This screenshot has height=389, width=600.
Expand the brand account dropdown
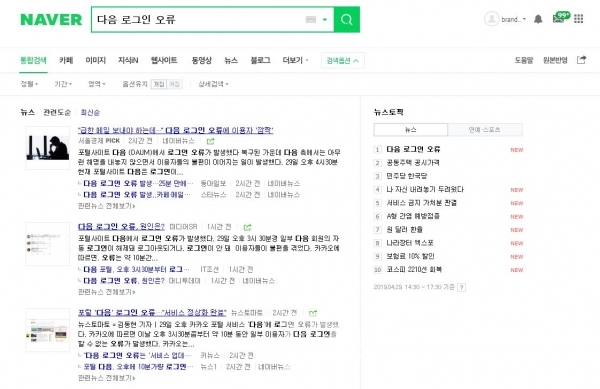coord(514,19)
